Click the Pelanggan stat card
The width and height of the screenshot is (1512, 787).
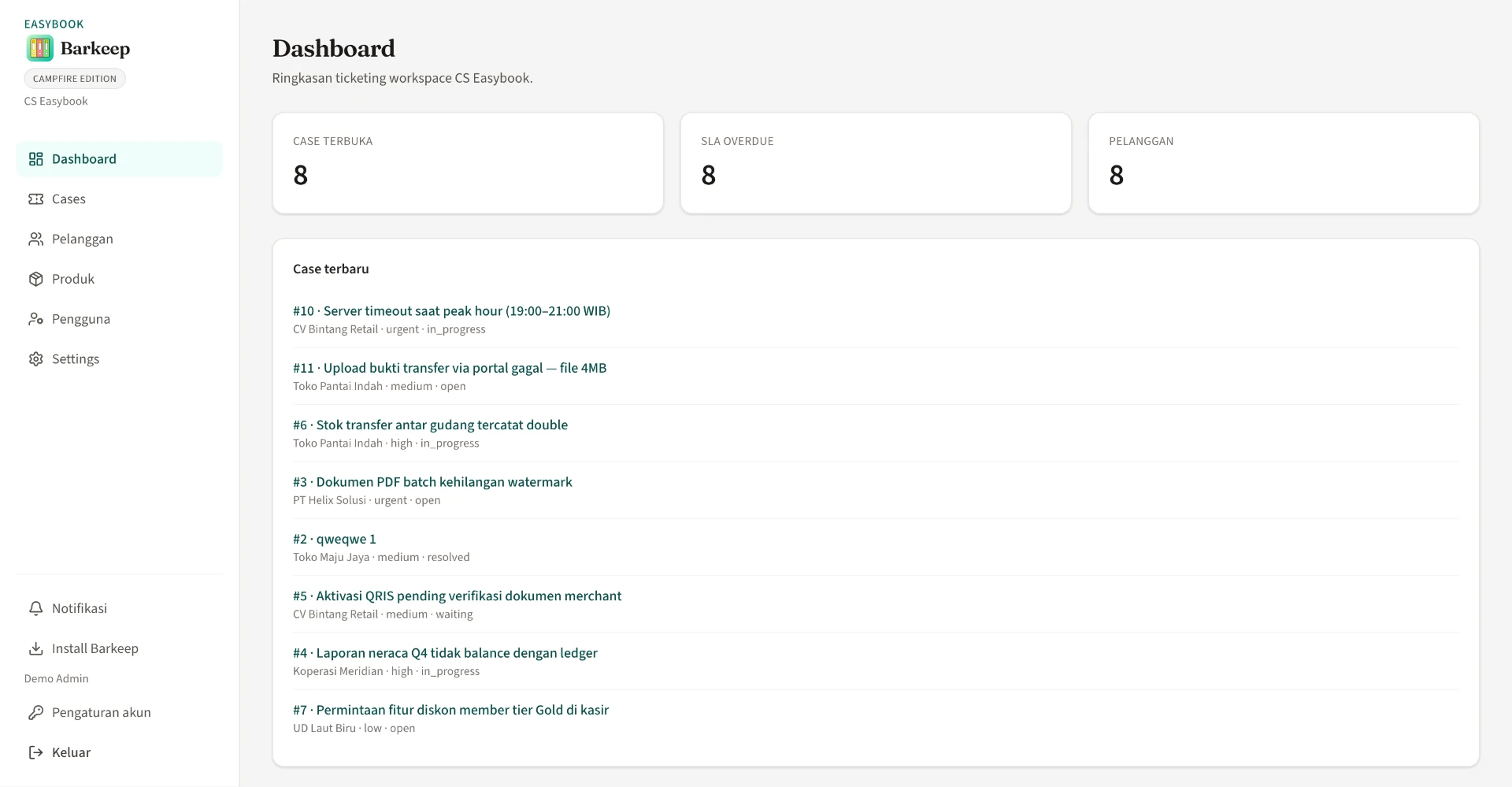(1284, 163)
